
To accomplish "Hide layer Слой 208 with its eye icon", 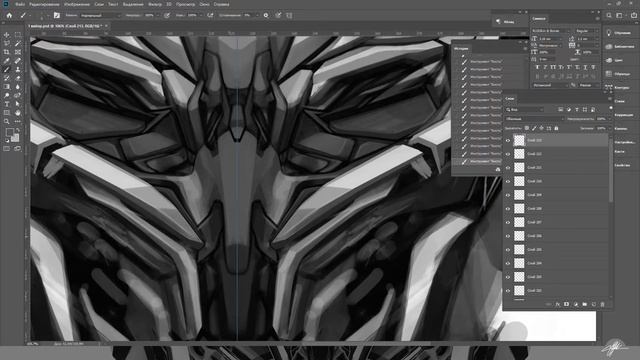I will [508, 209].
